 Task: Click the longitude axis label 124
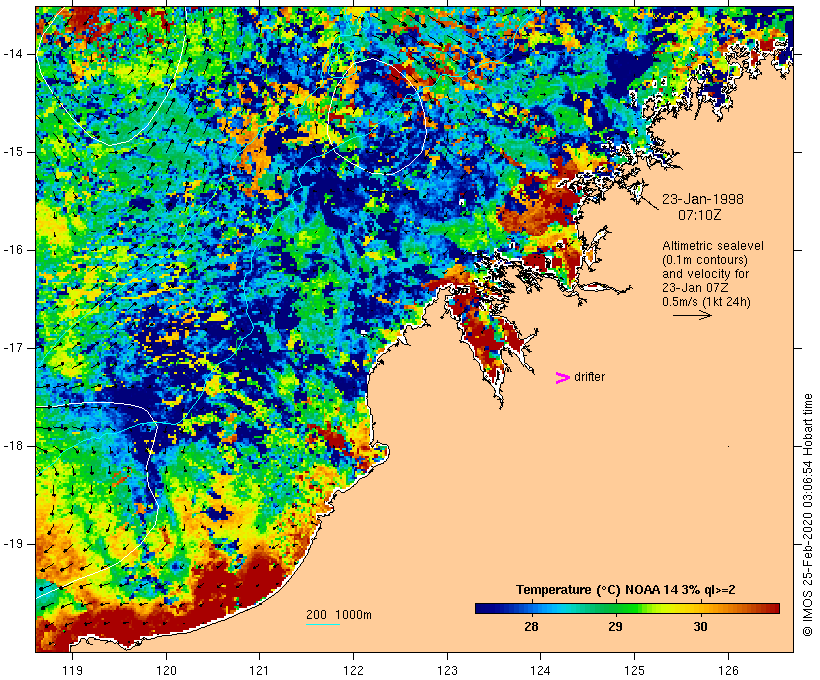pyautogui.click(x=540, y=670)
